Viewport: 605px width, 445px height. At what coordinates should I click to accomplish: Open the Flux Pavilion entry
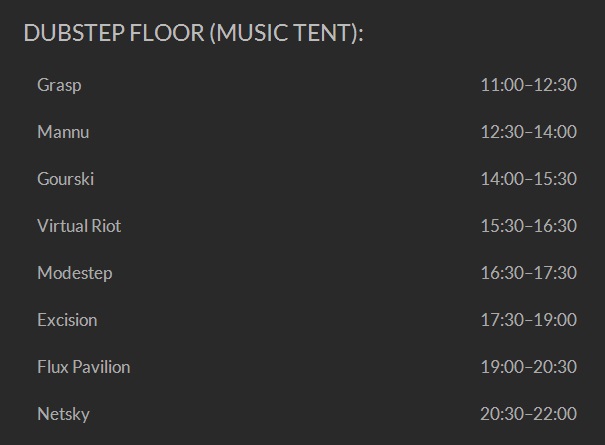pyautogui.click(x=84, y=367)
